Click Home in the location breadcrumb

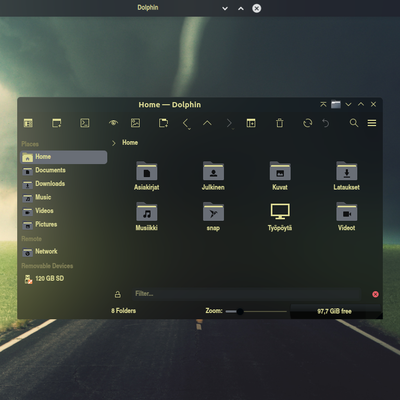coord(130,143)
